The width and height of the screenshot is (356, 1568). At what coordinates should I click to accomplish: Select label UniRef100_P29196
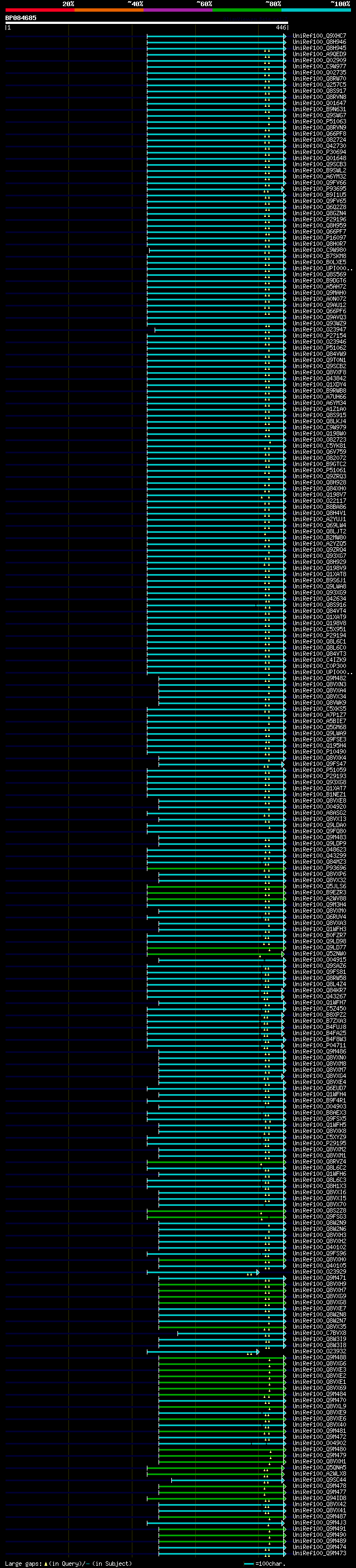pyautogui.click(x=319, y=219)
